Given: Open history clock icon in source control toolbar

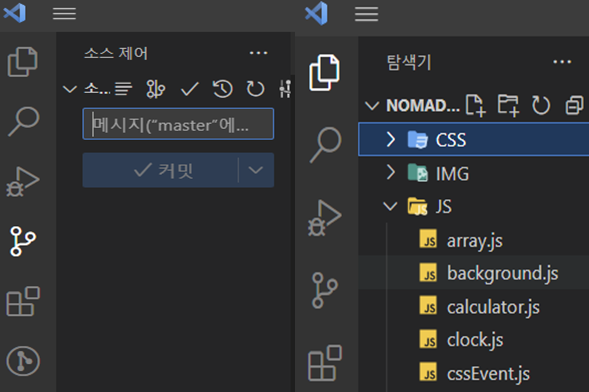Looking at the screenshot, I should point(222,89).
